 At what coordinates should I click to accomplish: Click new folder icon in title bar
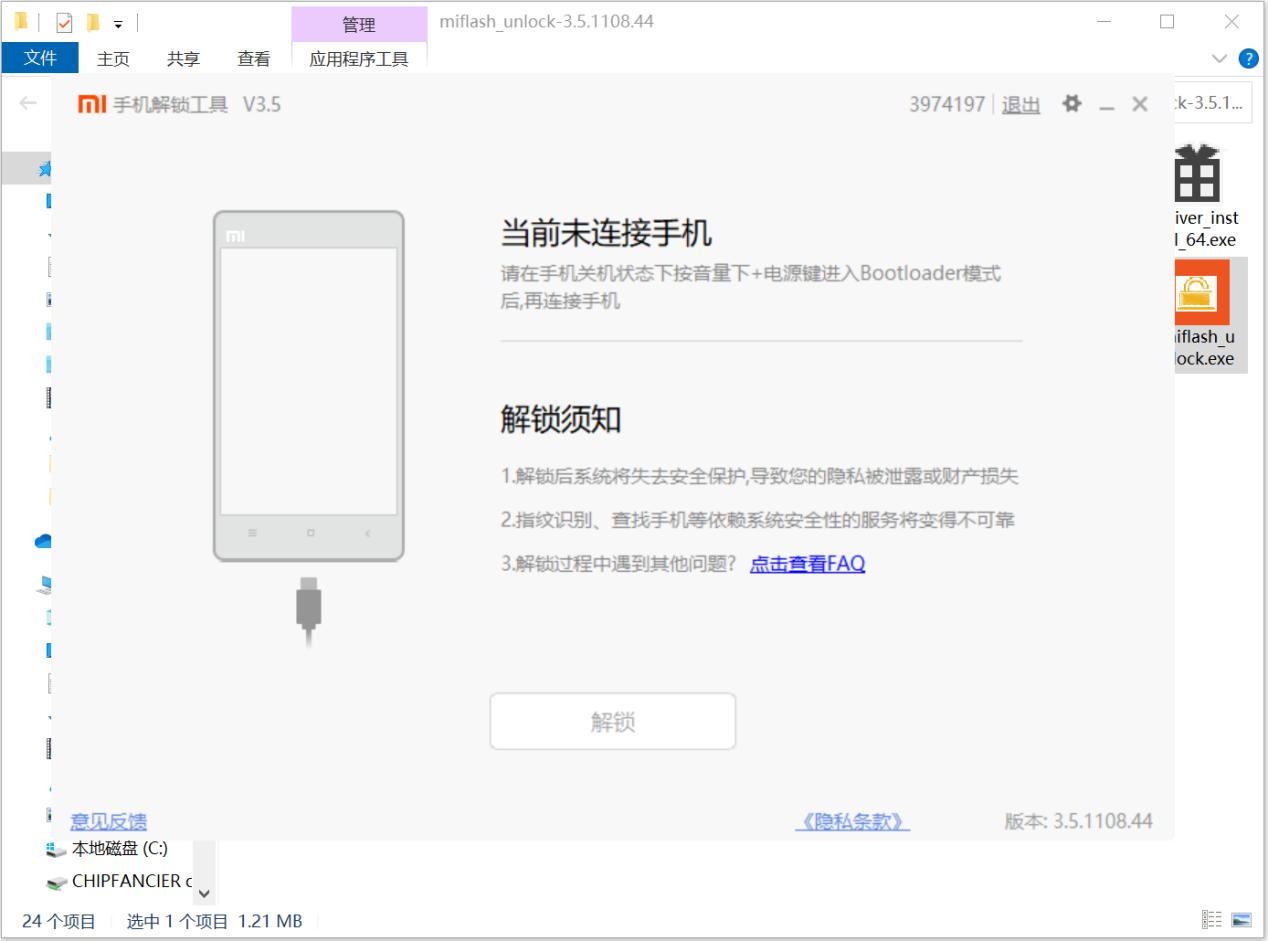click(x=93, y=22)
